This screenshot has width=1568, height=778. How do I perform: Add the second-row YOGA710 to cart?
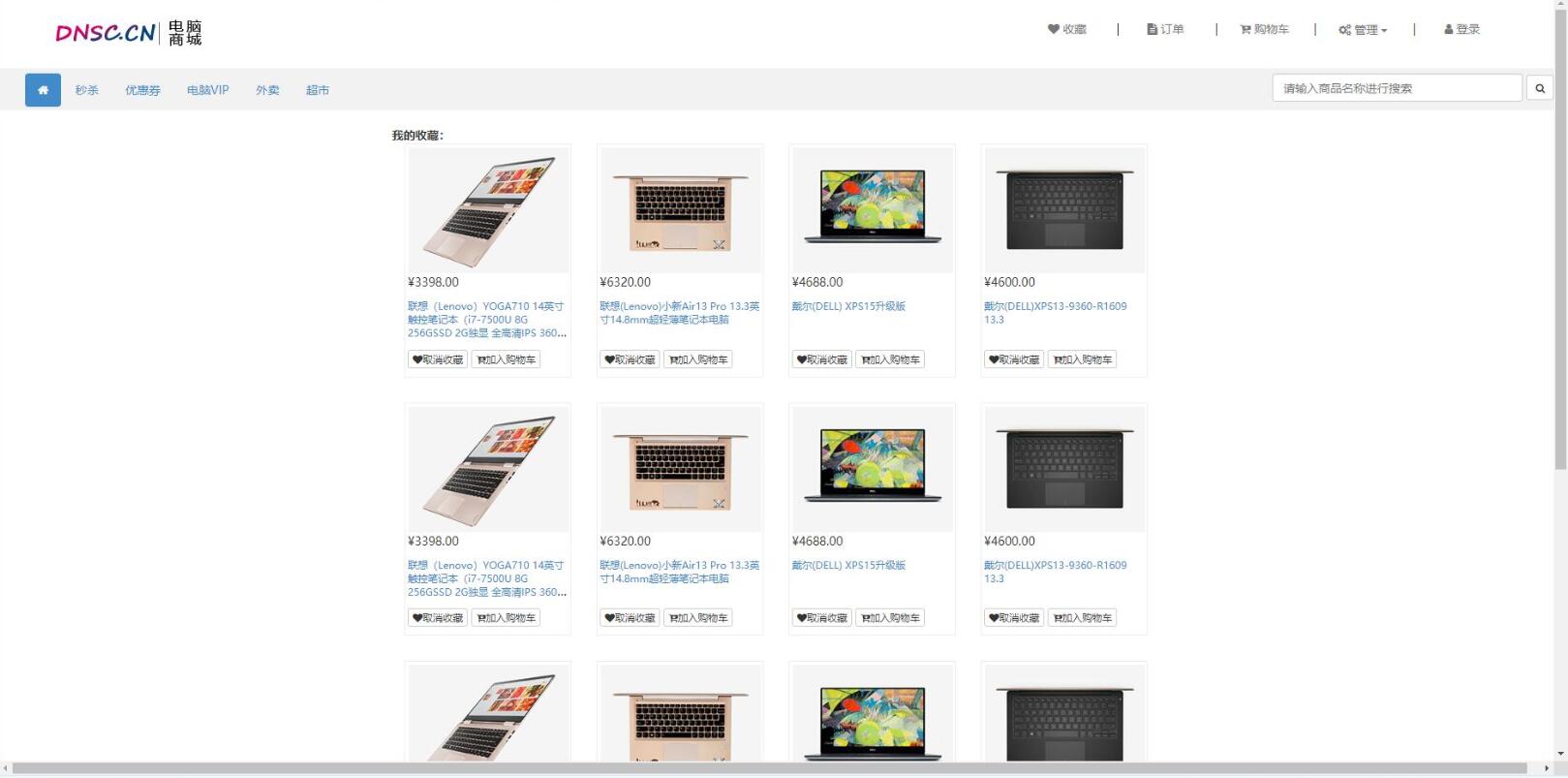coord(506,618)
